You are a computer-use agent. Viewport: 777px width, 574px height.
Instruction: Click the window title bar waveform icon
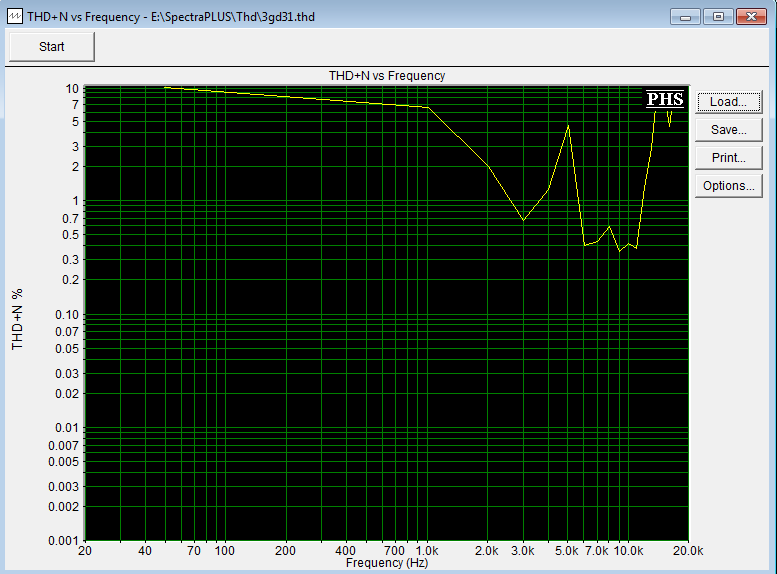(14, 16)
